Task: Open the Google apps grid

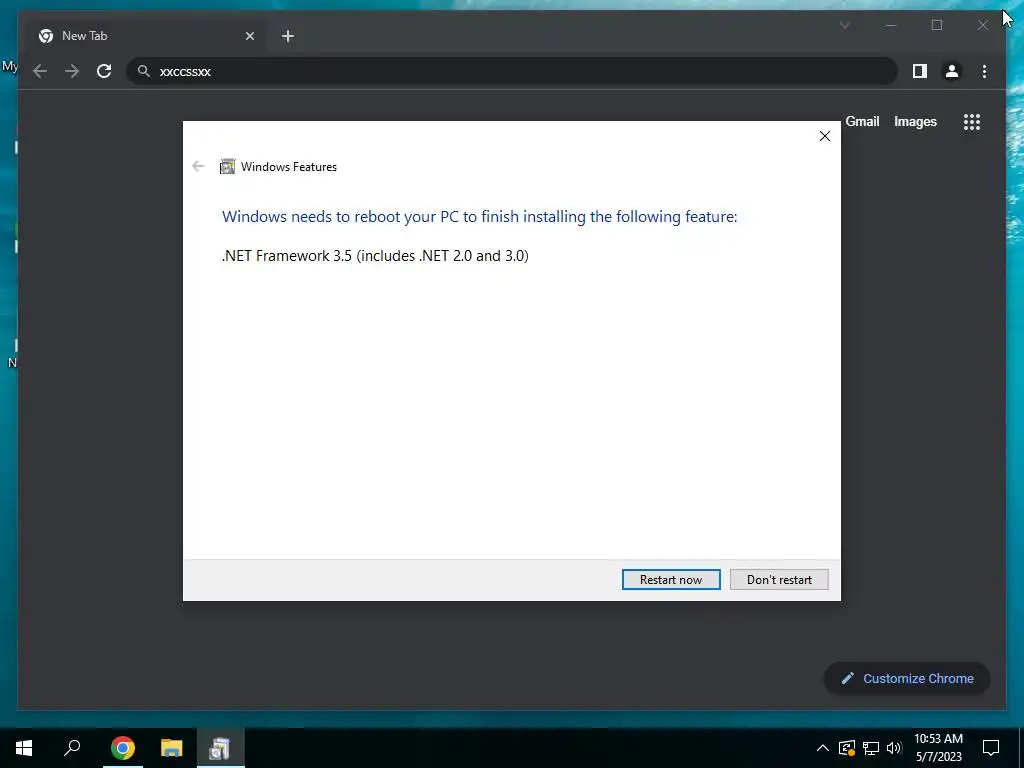Action: (x=972, y=121)
